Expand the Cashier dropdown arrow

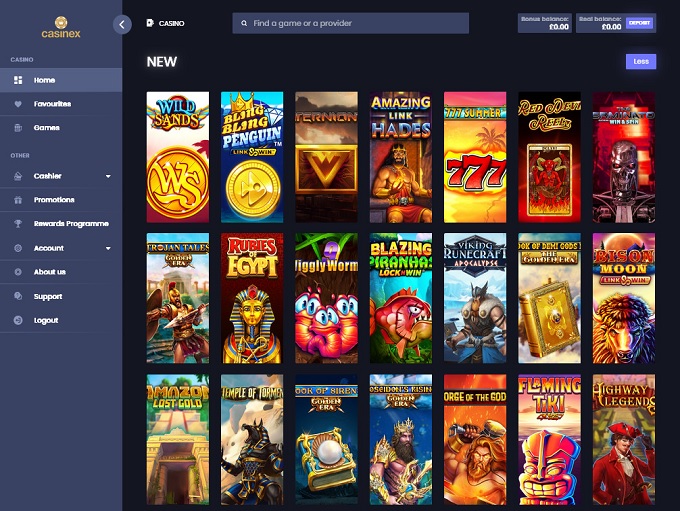point(108,176)
